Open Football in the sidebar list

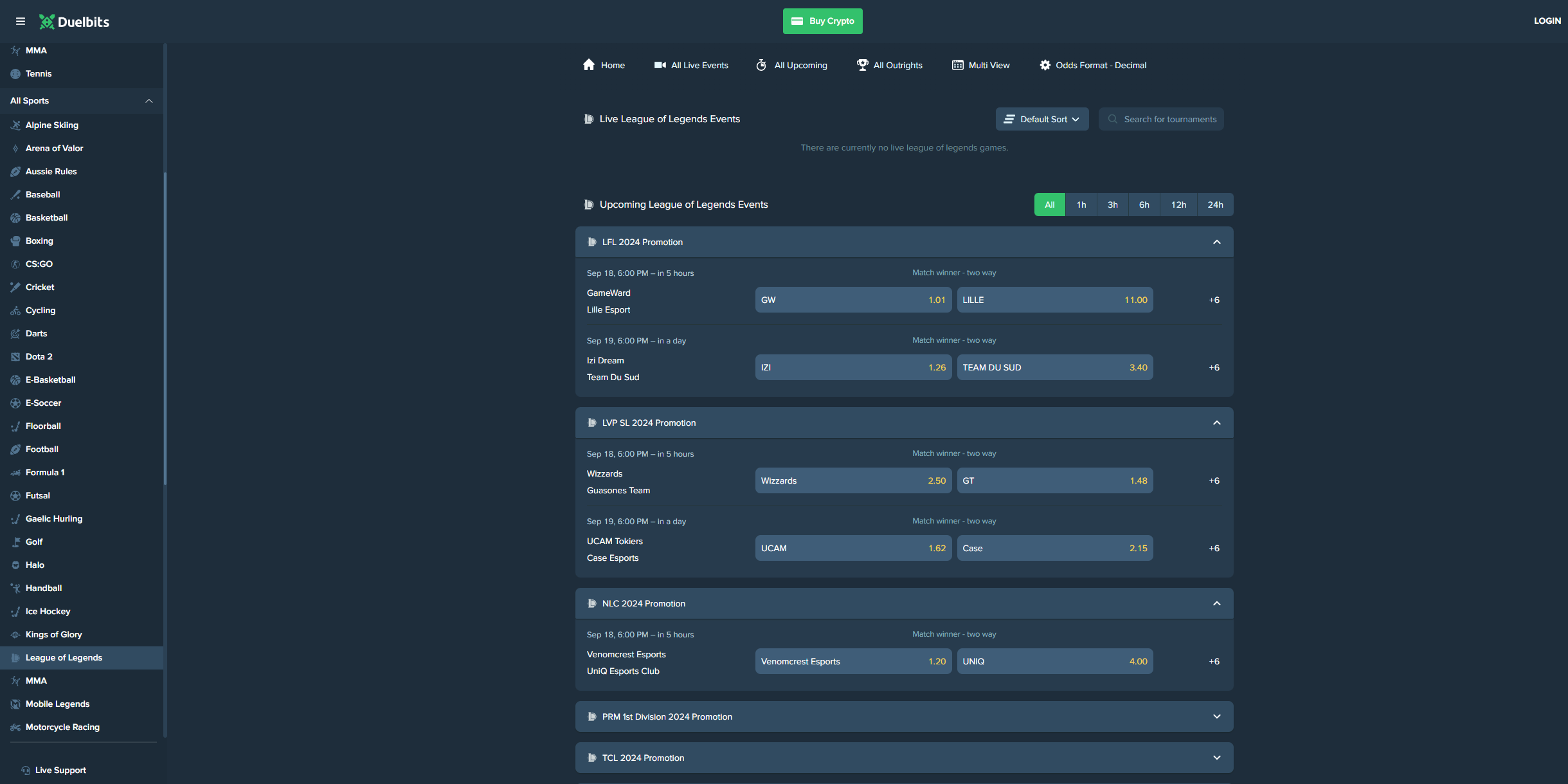click(82, 450)
